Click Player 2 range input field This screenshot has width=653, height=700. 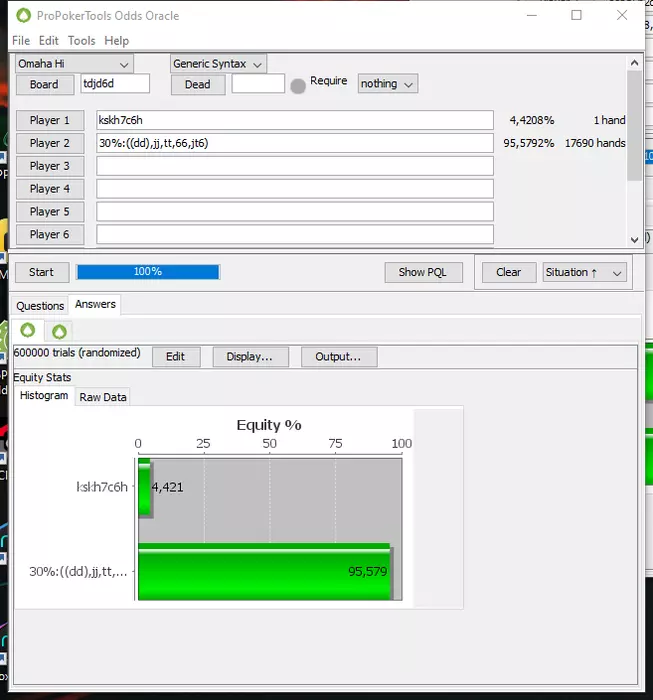click(x=295, y=143)
